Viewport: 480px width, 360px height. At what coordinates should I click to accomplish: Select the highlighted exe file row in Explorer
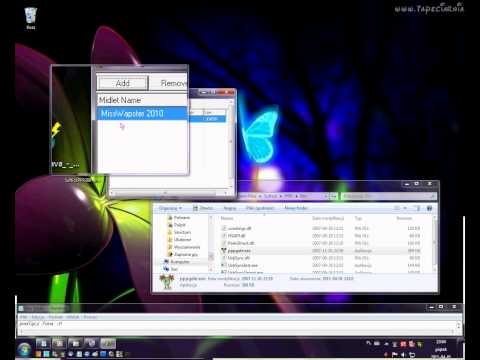coord(320,250)
